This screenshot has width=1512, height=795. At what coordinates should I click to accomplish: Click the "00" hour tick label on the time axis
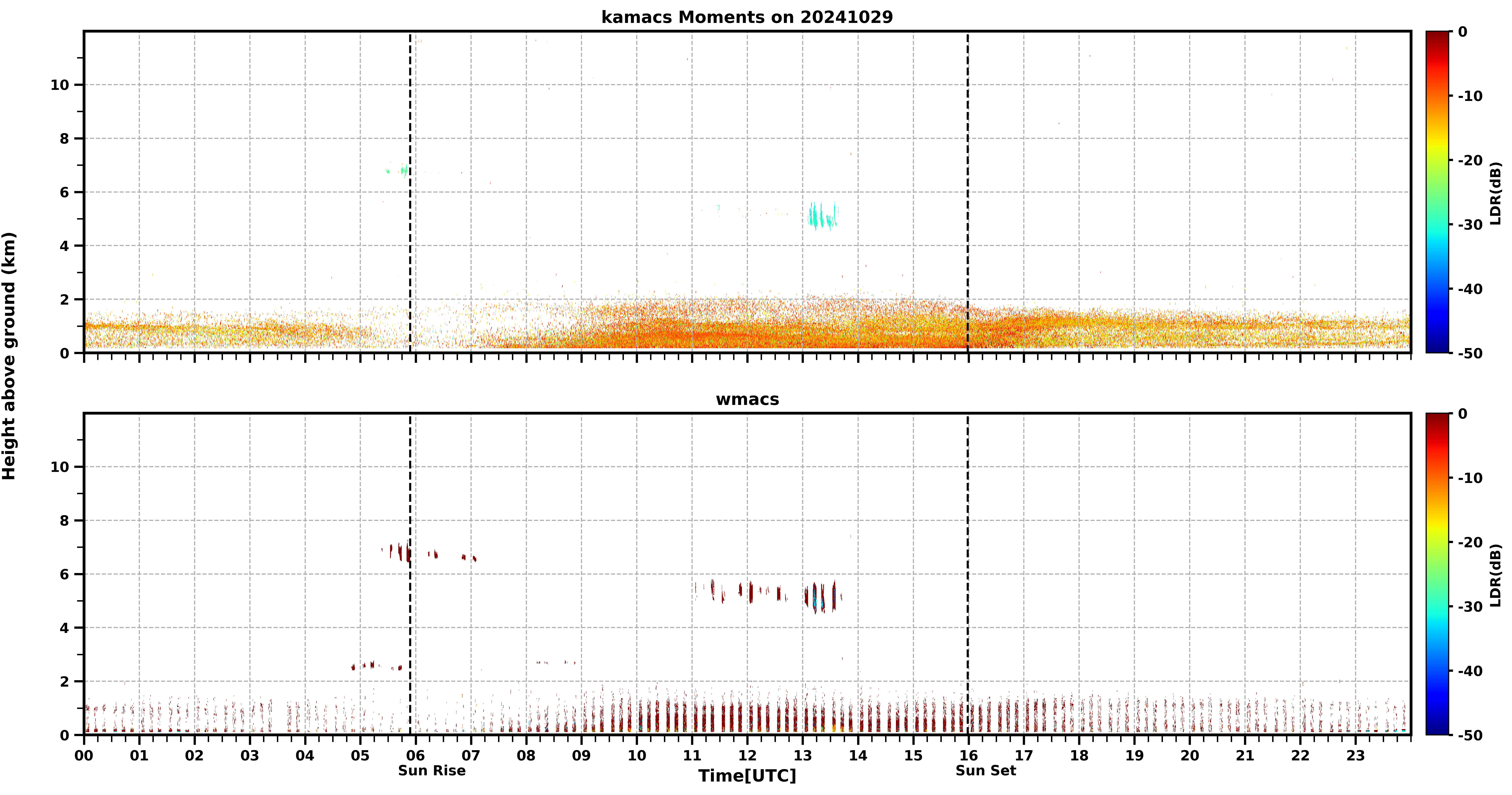click(84, 756)
